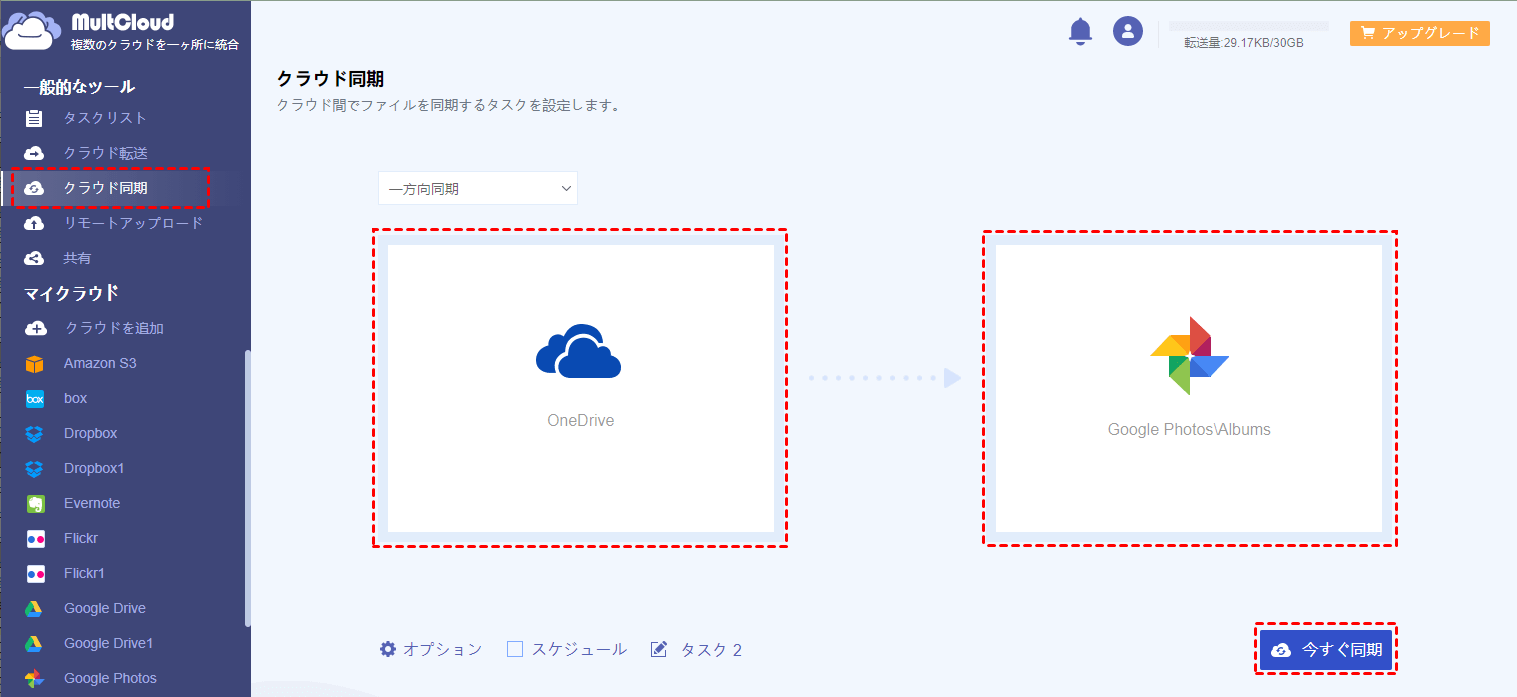Screen dimensions: 1517x697
Task: Enable the スケジュール checkbox
Action: click(515, 649)
